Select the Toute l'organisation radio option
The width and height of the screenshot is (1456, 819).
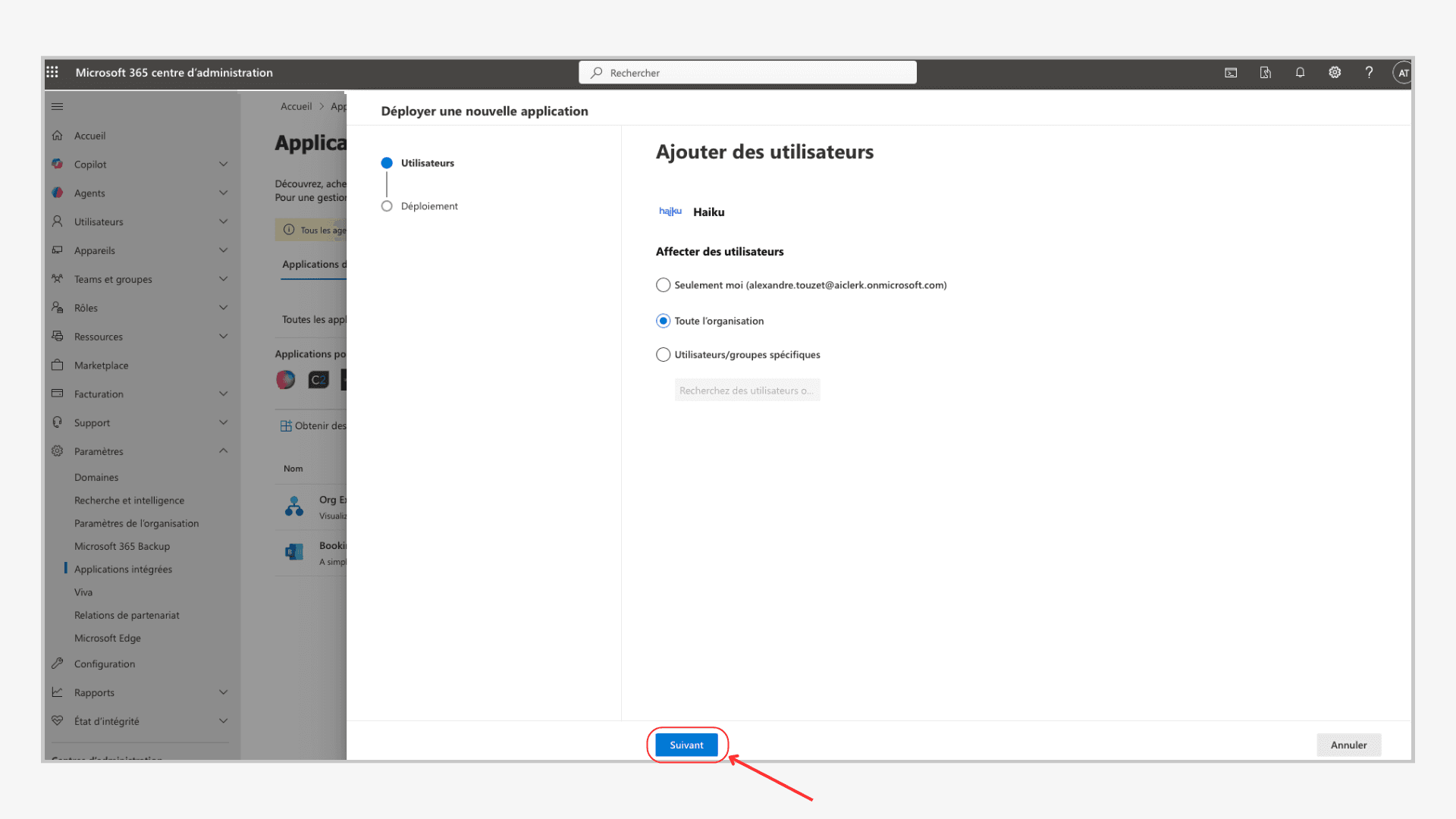pyautogui.click(x=664, y=321)
